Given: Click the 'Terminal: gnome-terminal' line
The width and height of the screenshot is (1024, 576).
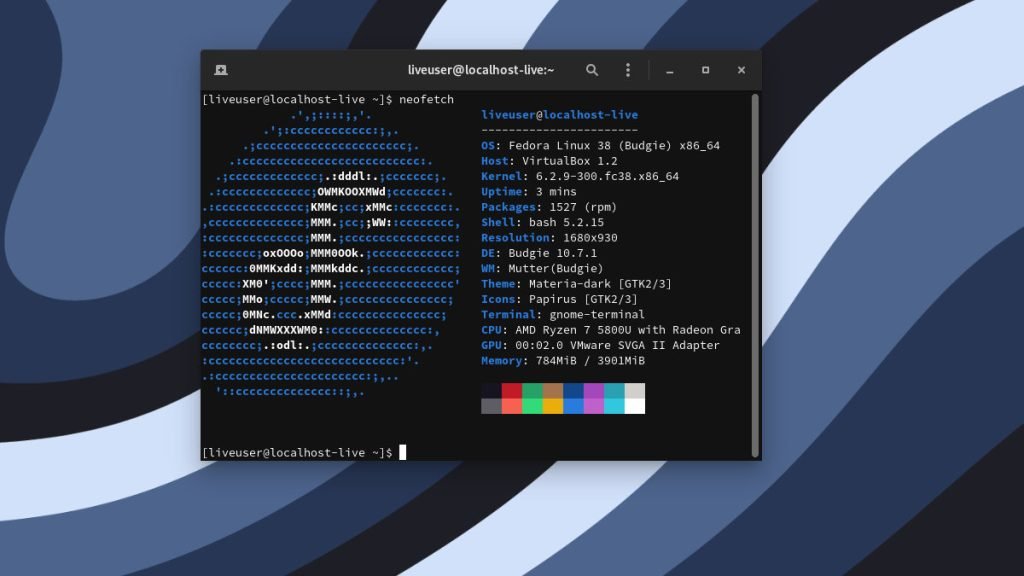Looking at the screenshot, I should click(x=563, y=314).
